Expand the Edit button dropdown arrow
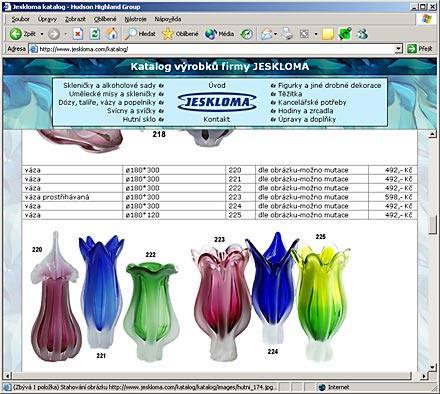Screen dimensions: 440x394 tap(315, 34)
